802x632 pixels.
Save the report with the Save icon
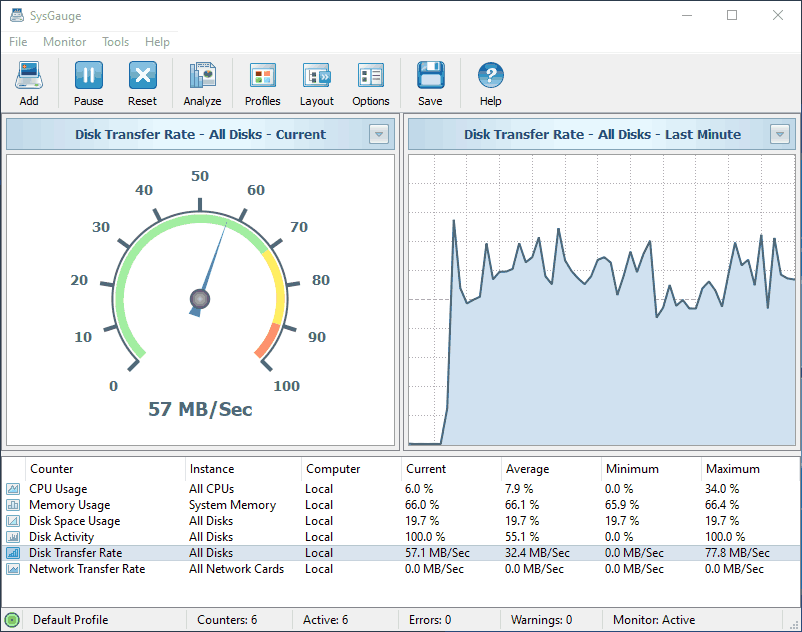430,75
